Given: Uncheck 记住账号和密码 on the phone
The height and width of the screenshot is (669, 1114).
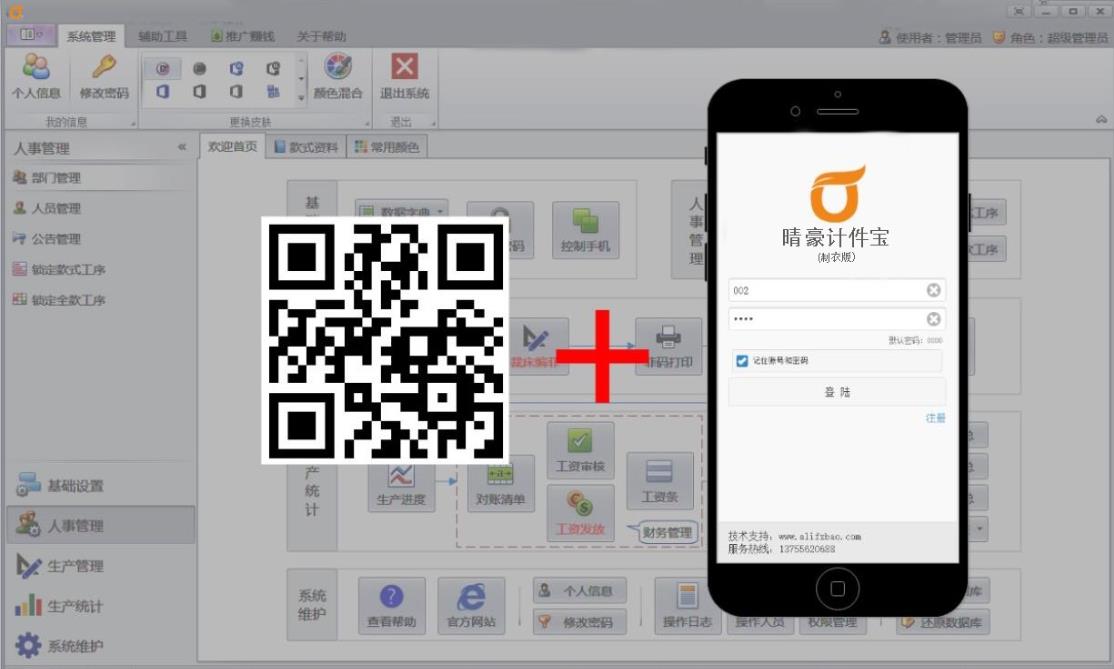Looking at the screenshot, I should point(742,361).
